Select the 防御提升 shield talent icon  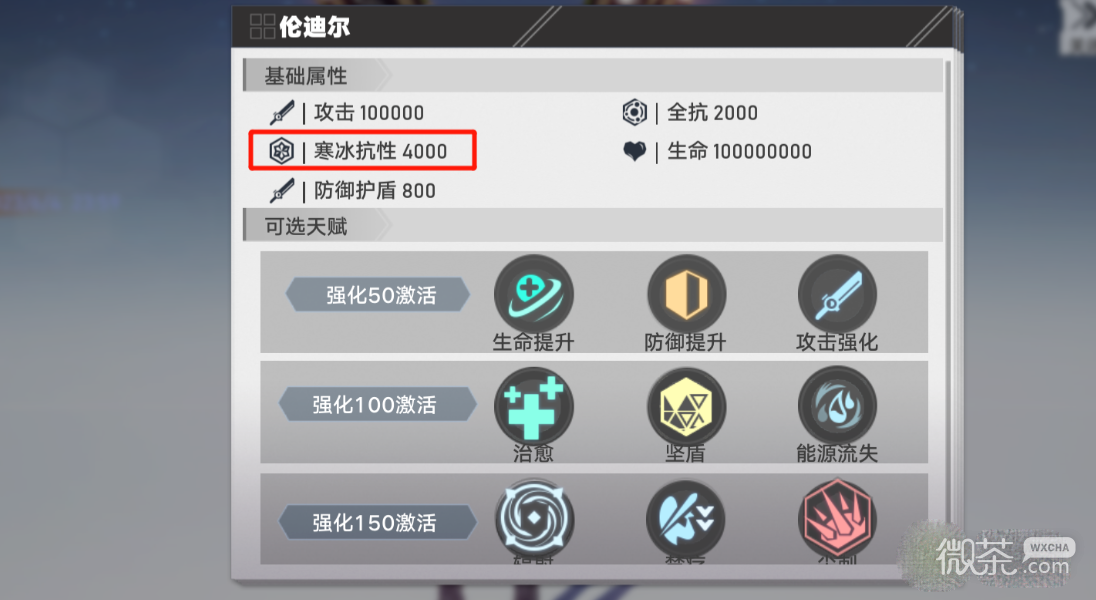[x=686, y=294]
